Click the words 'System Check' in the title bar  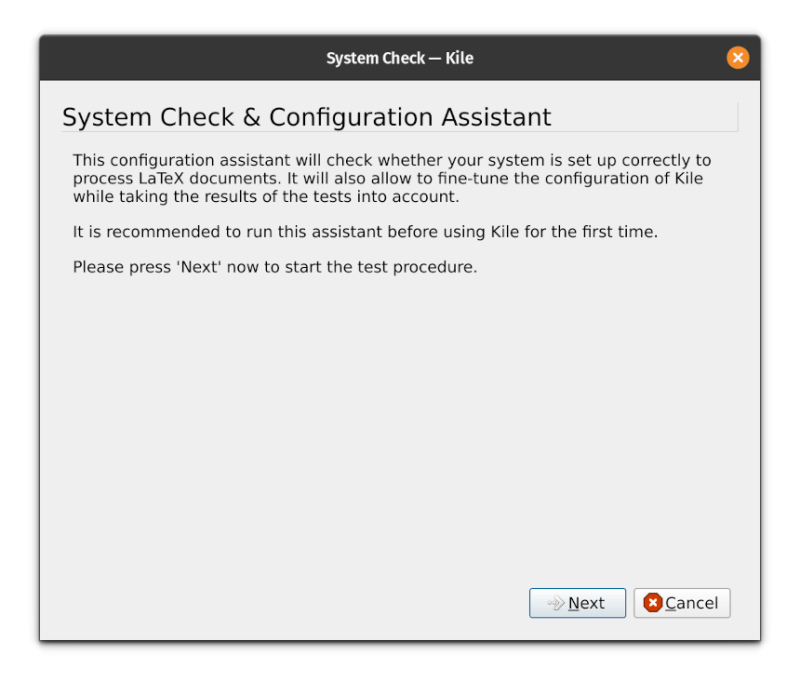(x=376, y=58)
